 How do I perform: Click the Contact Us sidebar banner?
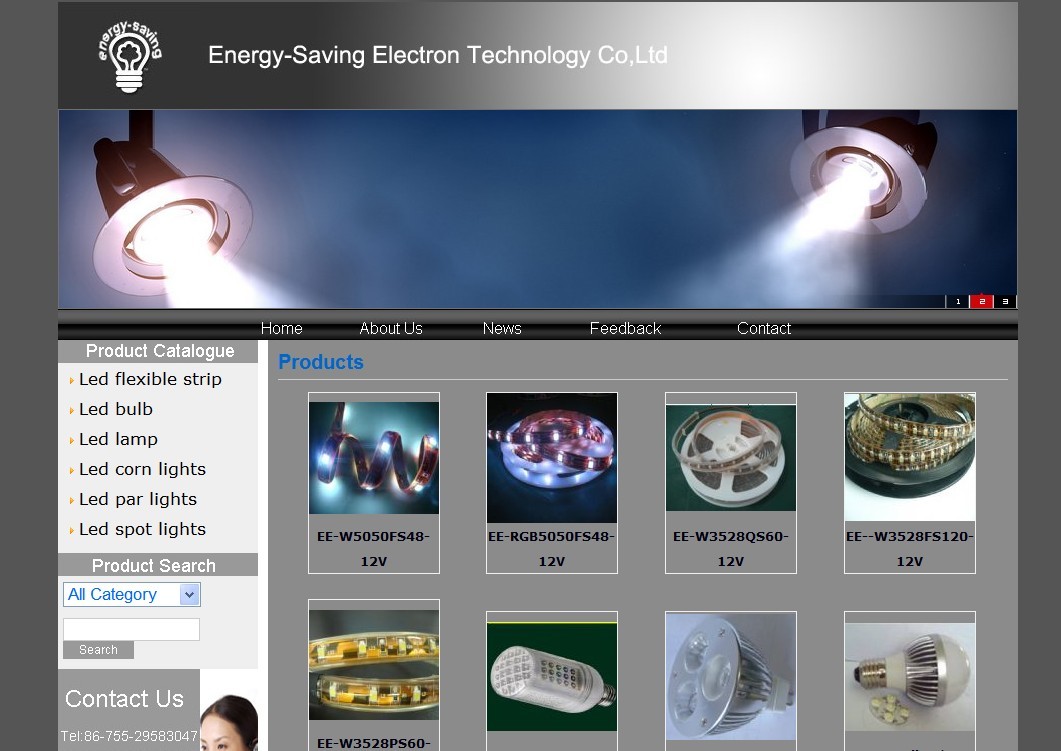(x=125, y=698)
